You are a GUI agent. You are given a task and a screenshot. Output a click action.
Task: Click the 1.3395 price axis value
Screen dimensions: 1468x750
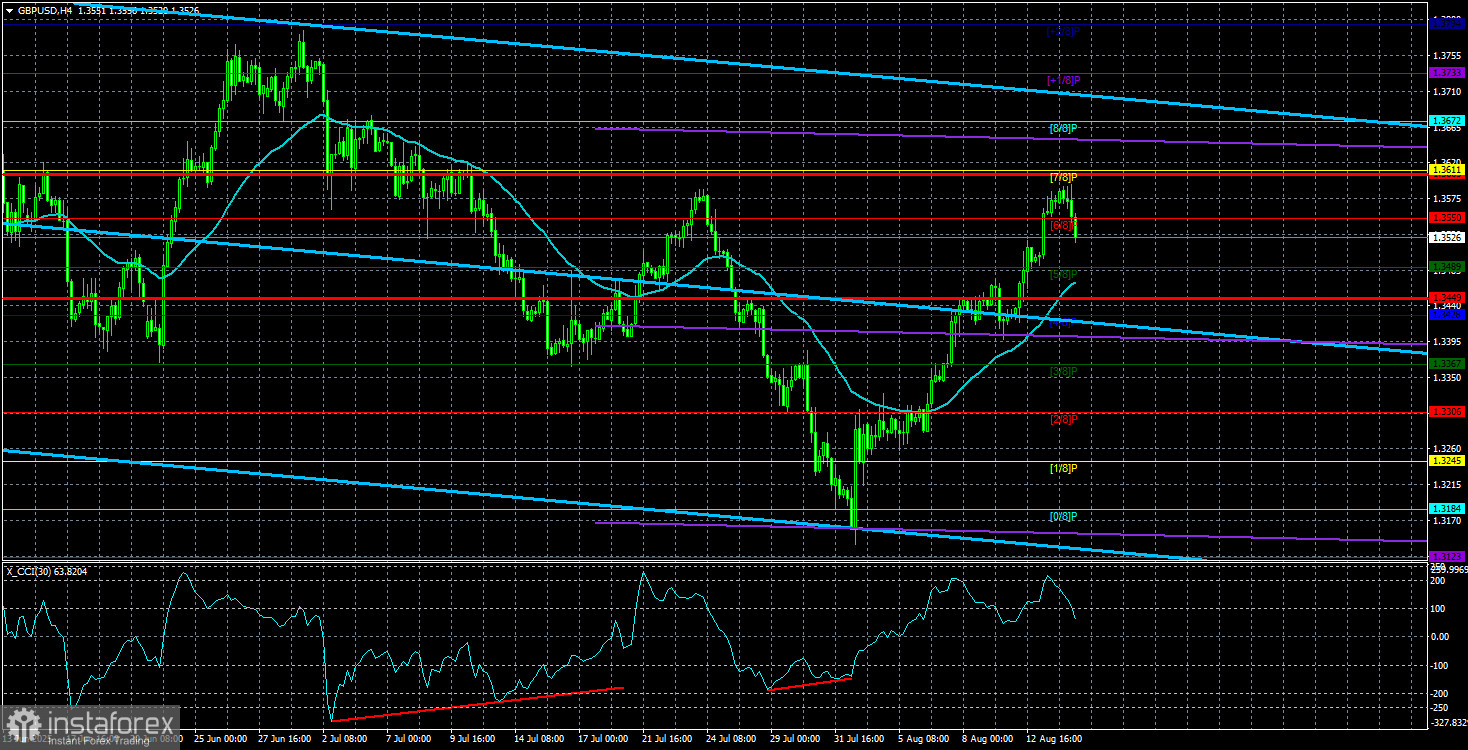pyautogui.click(x=1446, y=342)
